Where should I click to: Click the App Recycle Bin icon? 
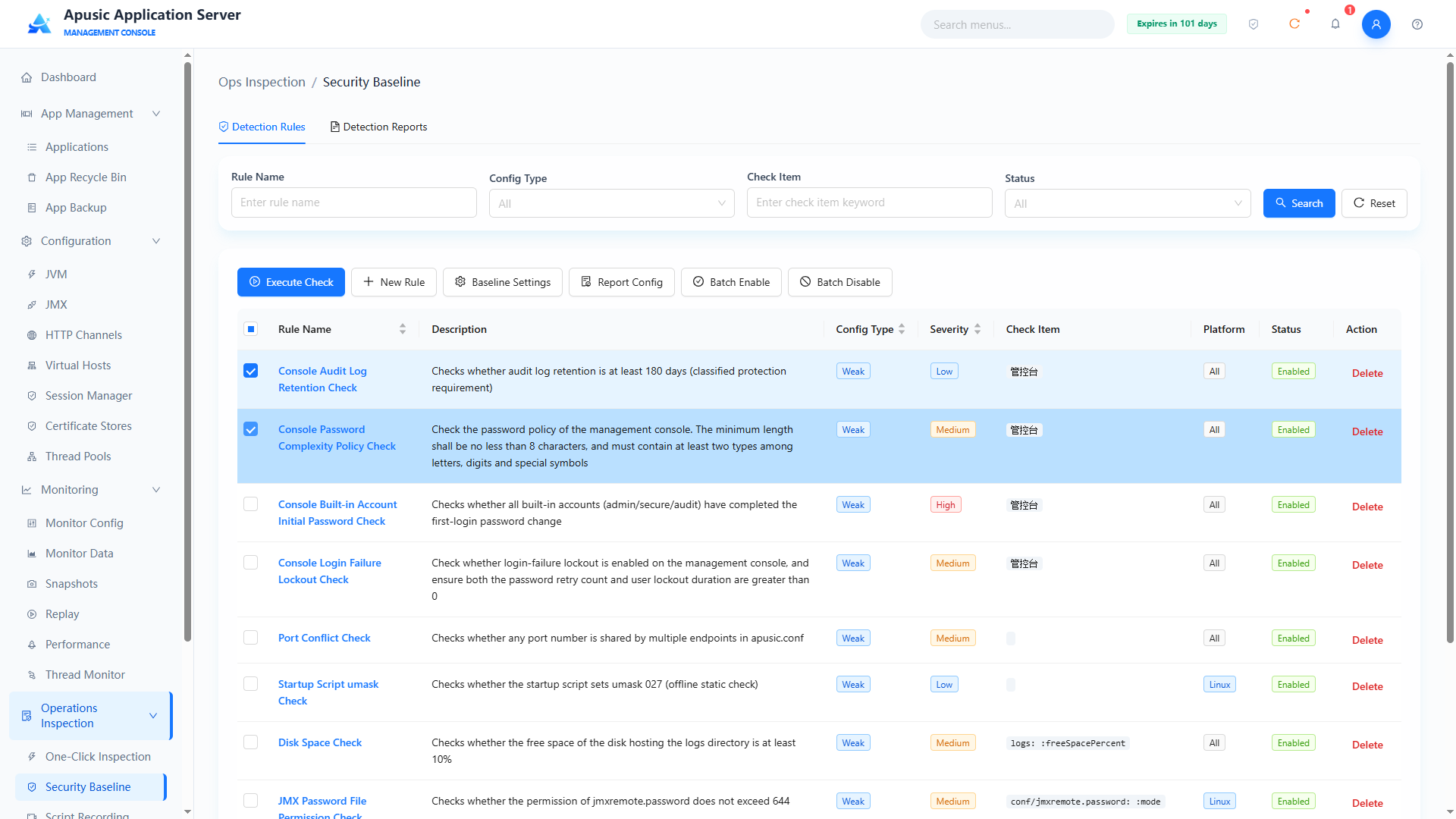pyautogui.click(x=32, y=177)
